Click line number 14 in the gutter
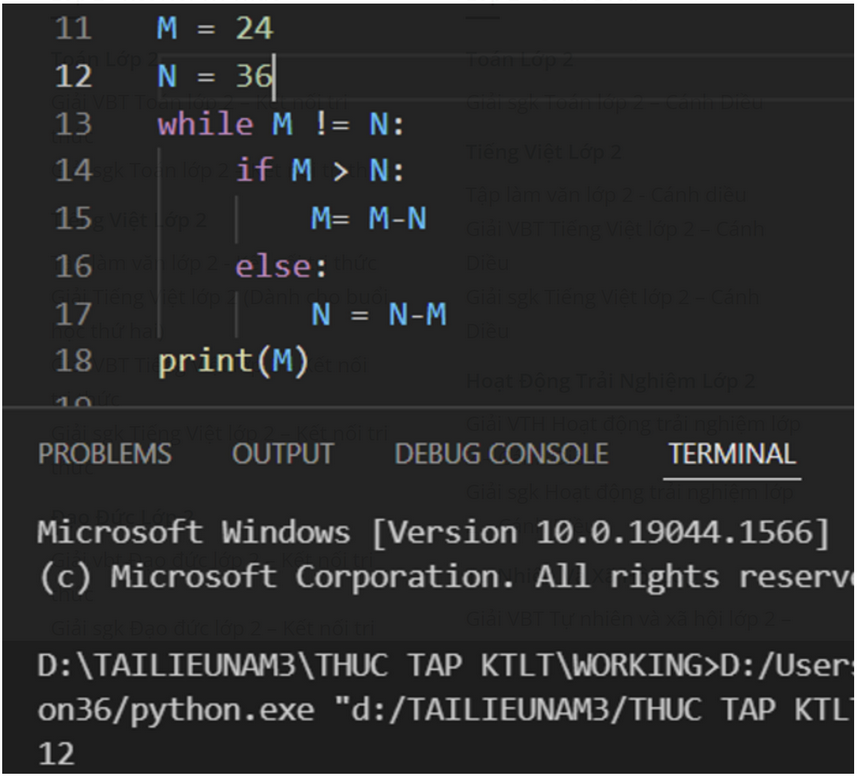The image size is (857, 778). [x=72, y=171]
